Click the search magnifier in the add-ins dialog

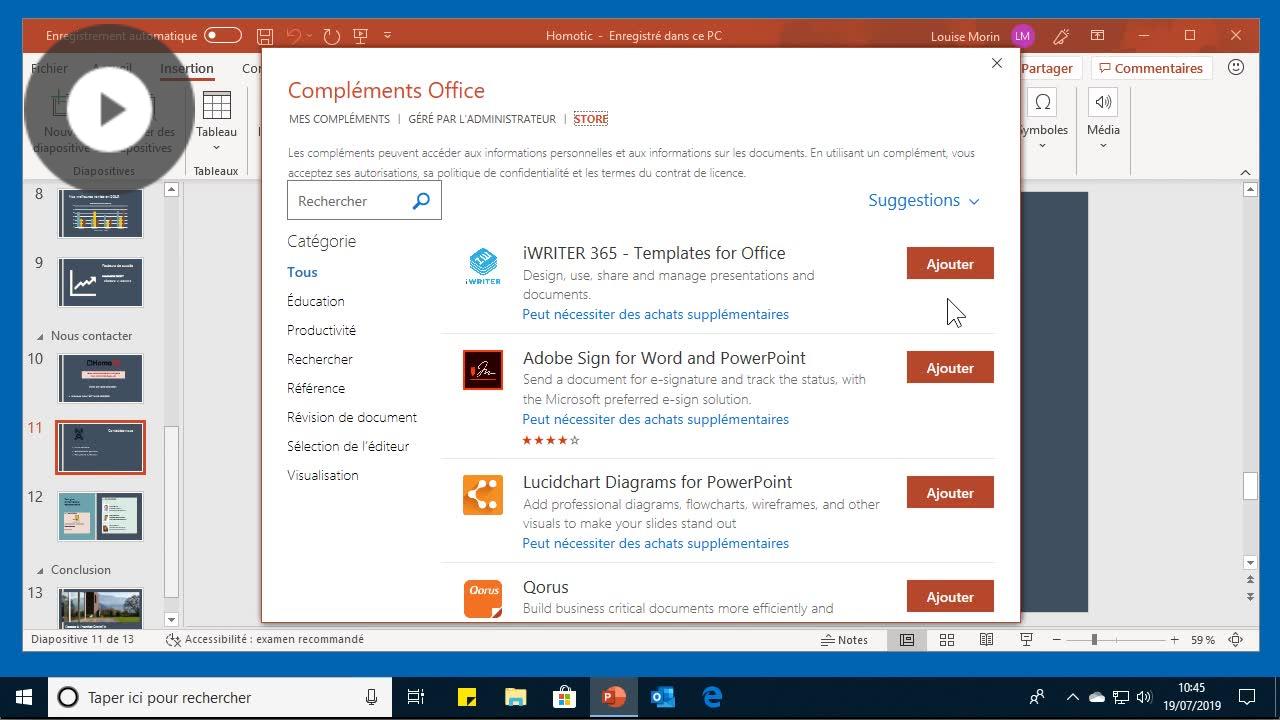pos(421,200)
